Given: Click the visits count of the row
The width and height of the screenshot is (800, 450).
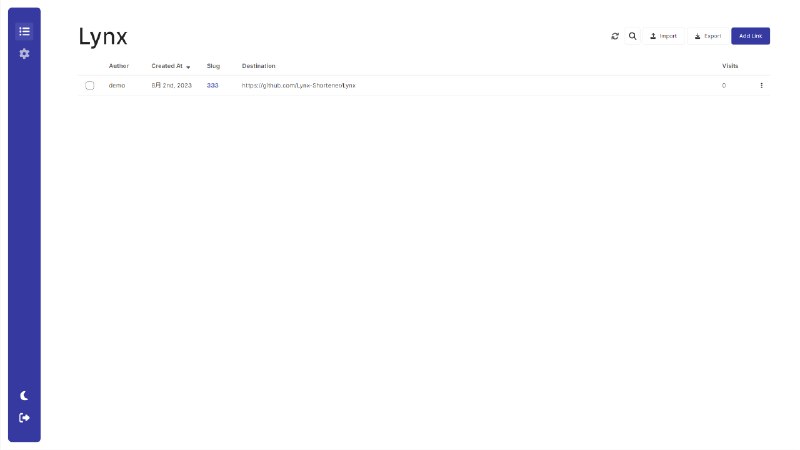Looking at the screenshot, I should point(724,86).
